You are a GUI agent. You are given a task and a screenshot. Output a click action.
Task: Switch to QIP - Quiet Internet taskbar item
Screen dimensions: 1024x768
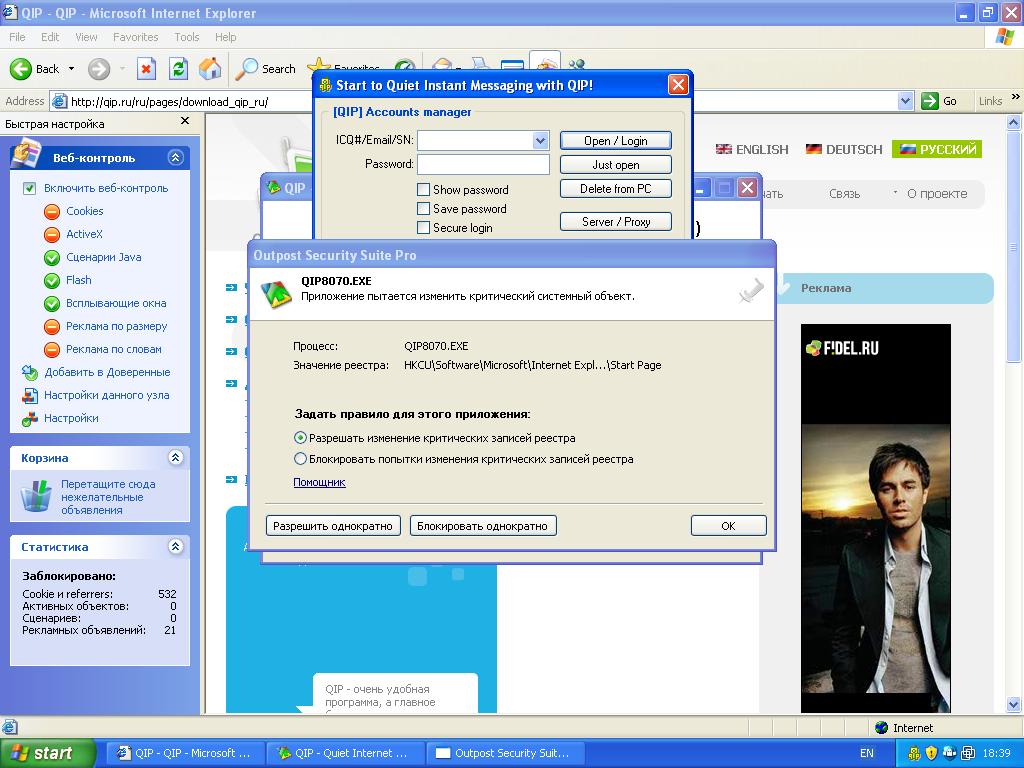click(x=345, y=753)
